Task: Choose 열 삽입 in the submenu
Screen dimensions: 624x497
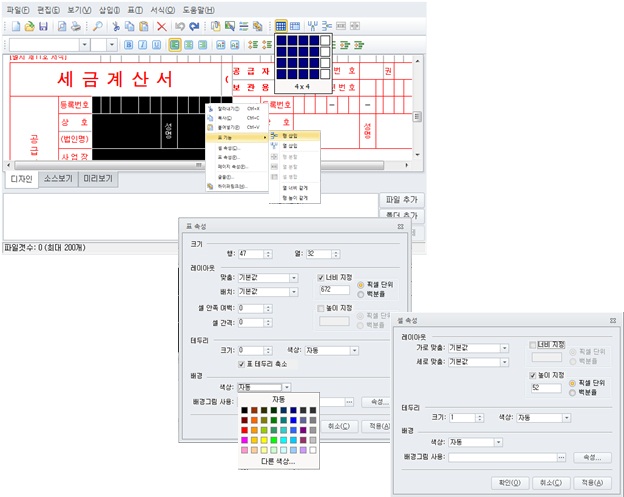Action: pos(295,146)
